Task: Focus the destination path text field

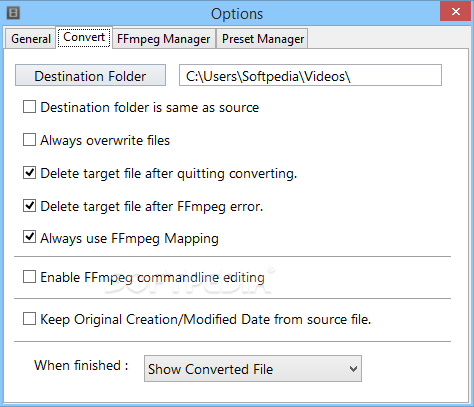Action: click(x=310, y=75)
